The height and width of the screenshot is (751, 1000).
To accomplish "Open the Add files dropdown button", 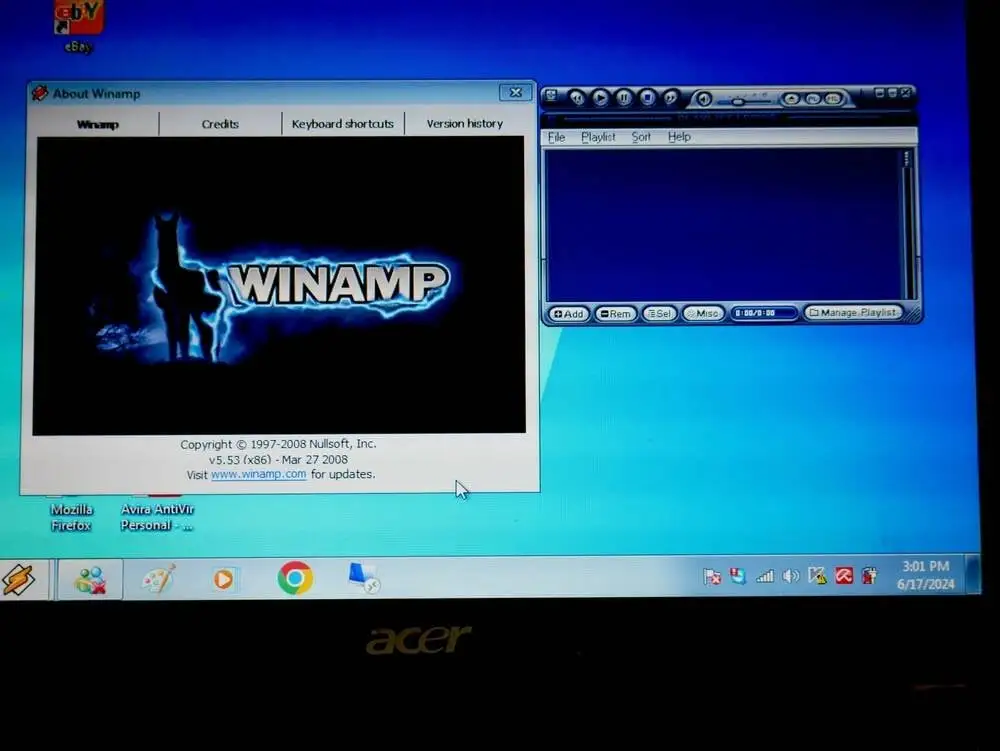I will click(x=568, y=314).
